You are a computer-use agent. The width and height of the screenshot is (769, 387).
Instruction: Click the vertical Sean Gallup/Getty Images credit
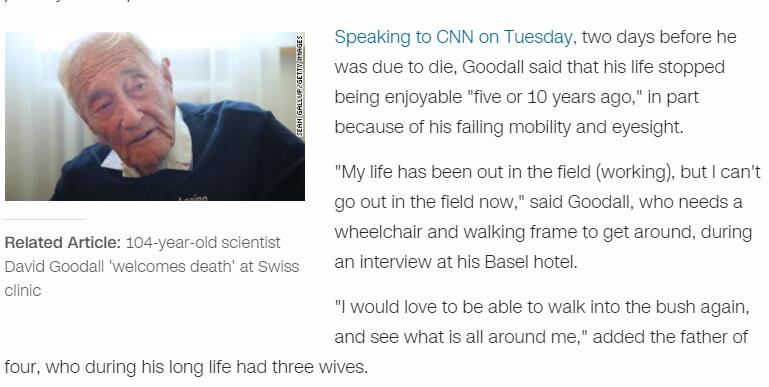point(299,86)
